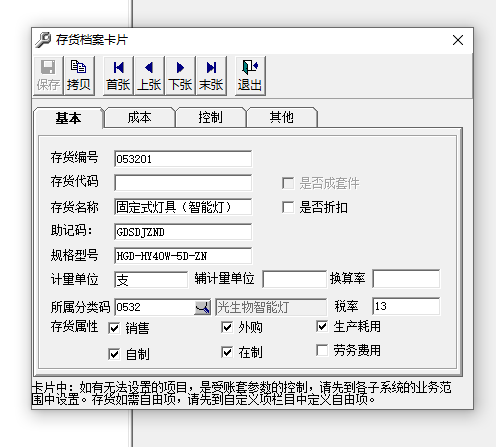Click the 存货代码 input field
The height and width of the screenshot is (447, 496).
183,183
